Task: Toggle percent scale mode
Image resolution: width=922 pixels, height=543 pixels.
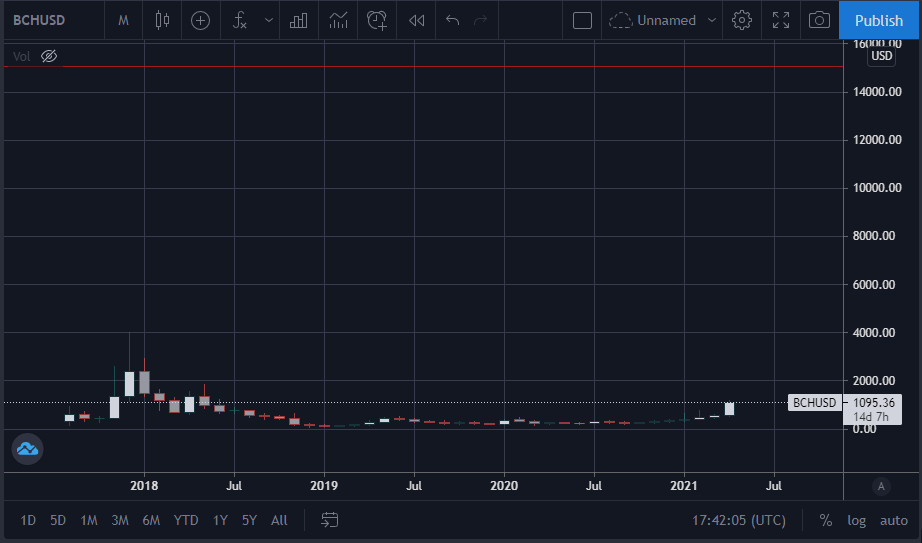Action: pyautogui.click(x=826, y=520)
